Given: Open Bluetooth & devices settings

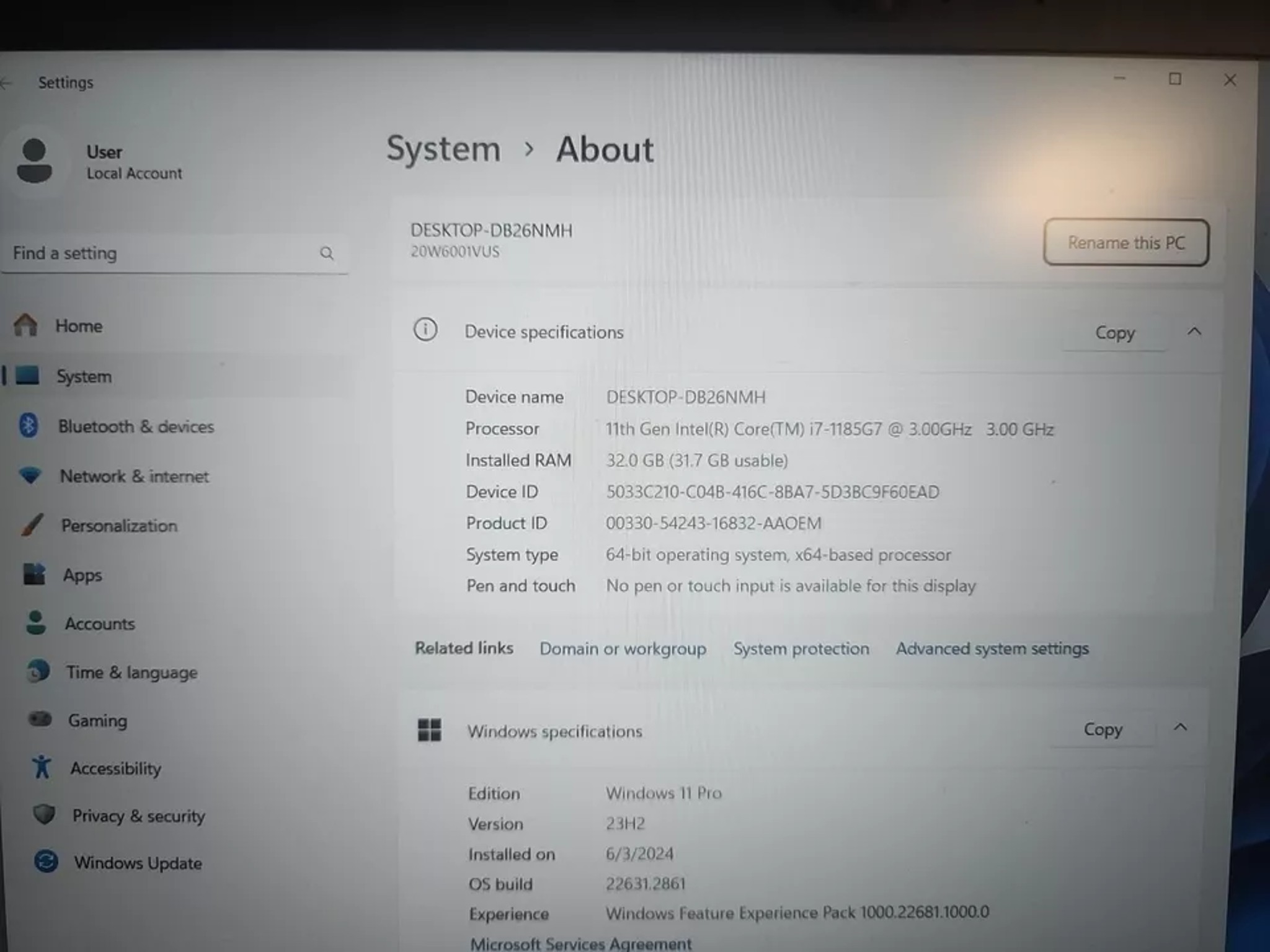Looking at the screenshot, I should click(x=136, y=426).
